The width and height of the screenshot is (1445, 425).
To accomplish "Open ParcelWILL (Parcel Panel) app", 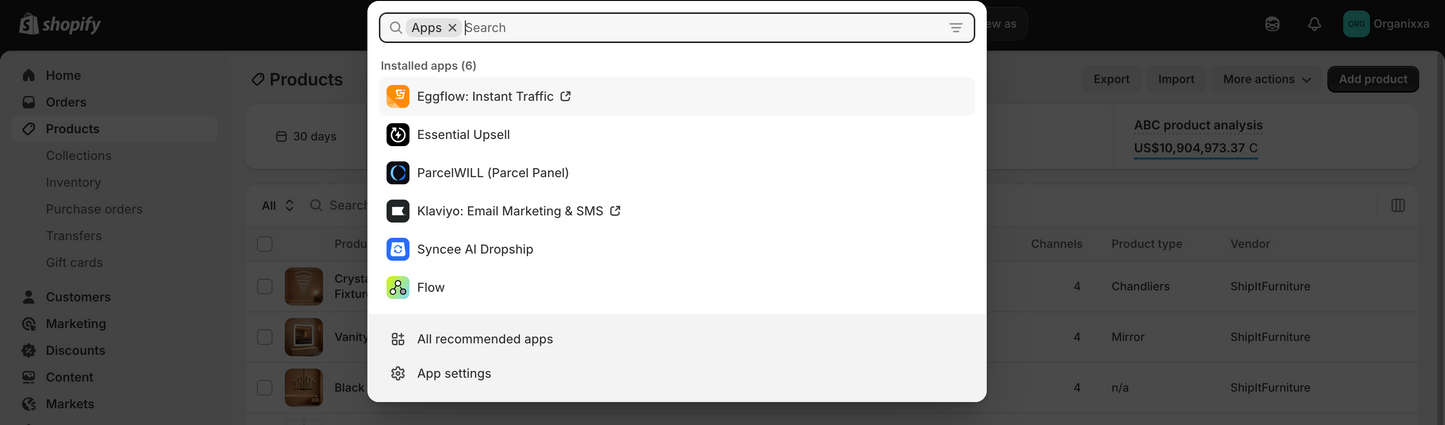I will pyautogui.click(x=676, y=172).
